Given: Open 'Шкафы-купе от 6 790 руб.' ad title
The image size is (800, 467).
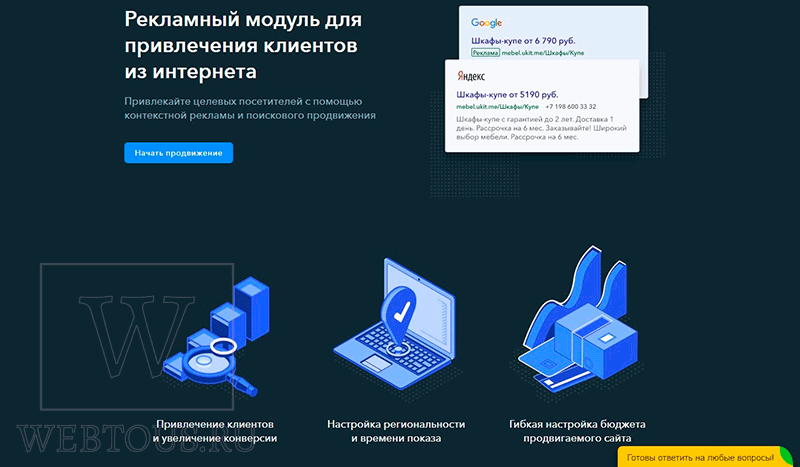Looking at the screenshot, I should pyautogui.click(x=523, y=41).
